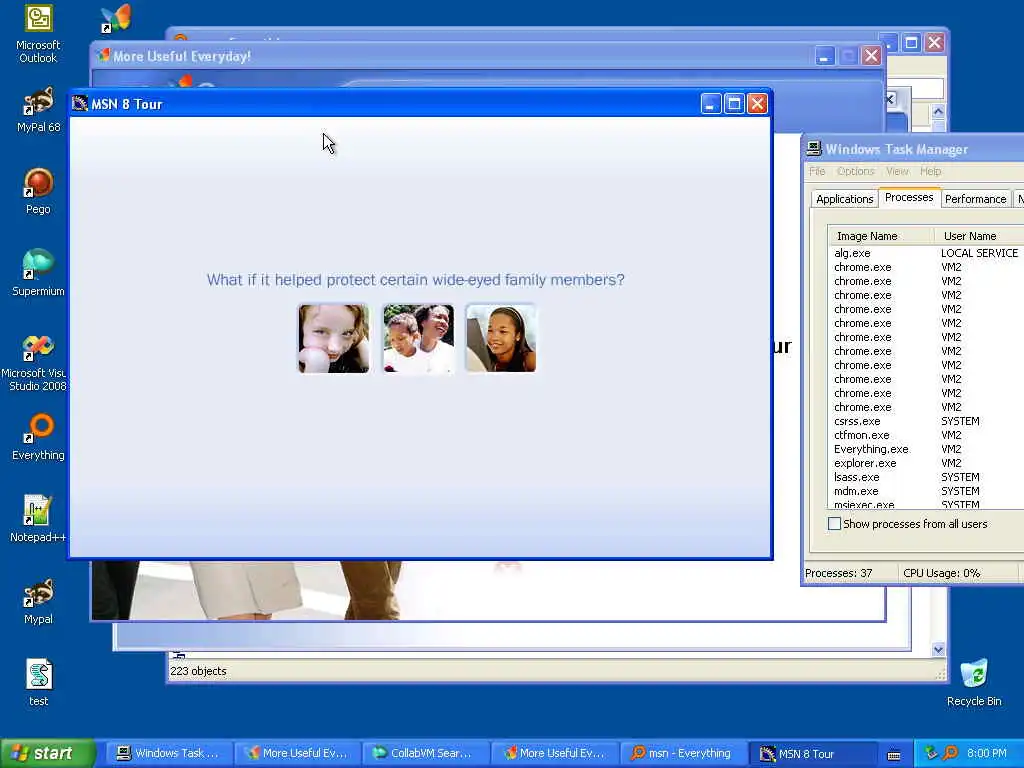Click the Task Manager title bar icon
This screenshot has width=1024, height=768.
814,149
